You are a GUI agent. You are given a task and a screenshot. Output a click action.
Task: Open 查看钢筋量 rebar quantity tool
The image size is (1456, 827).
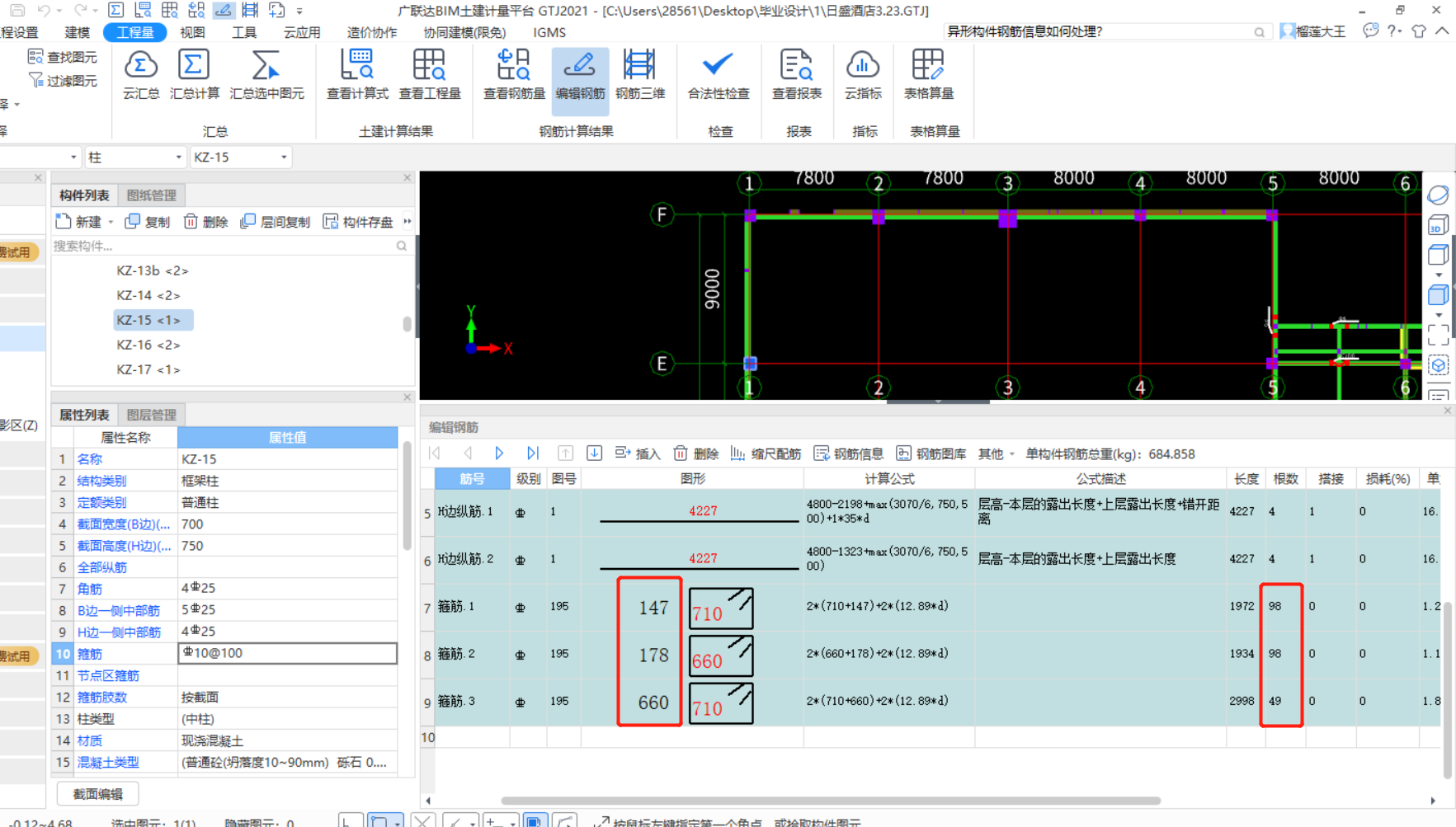pyautogui.click(x=514, y=74)
